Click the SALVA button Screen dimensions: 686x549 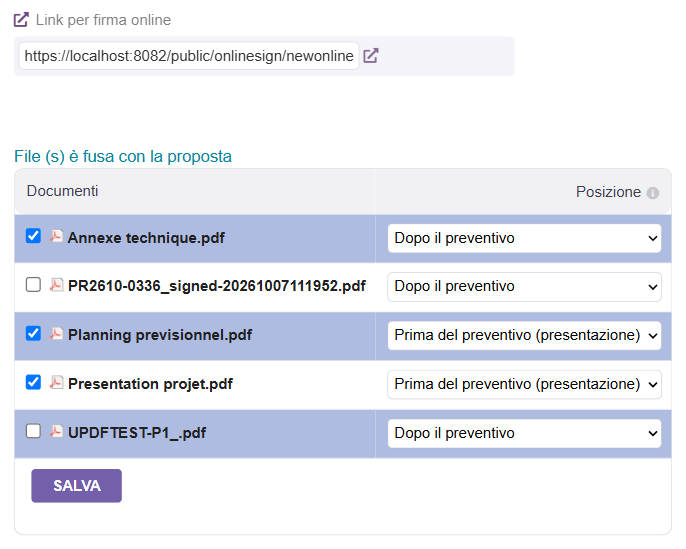click(x=77, y=486)
